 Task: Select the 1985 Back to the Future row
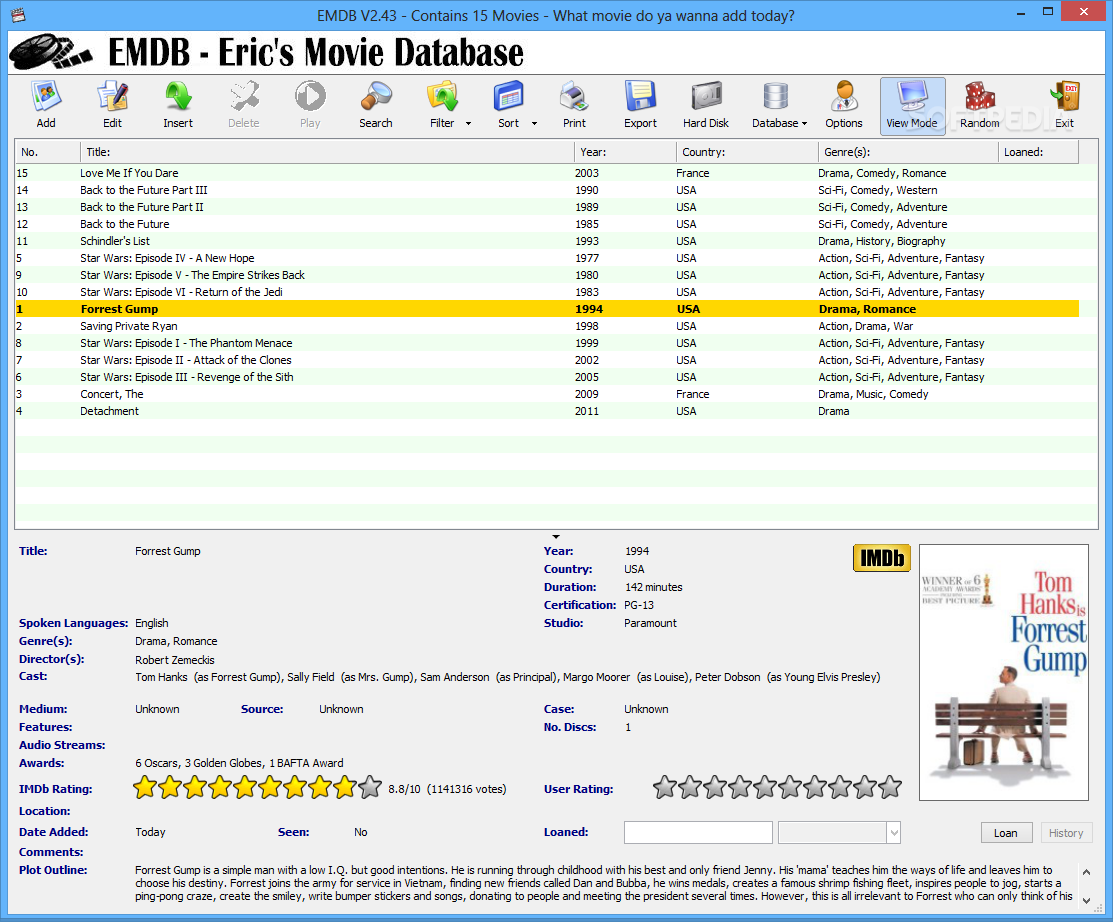tap(547, 224)
